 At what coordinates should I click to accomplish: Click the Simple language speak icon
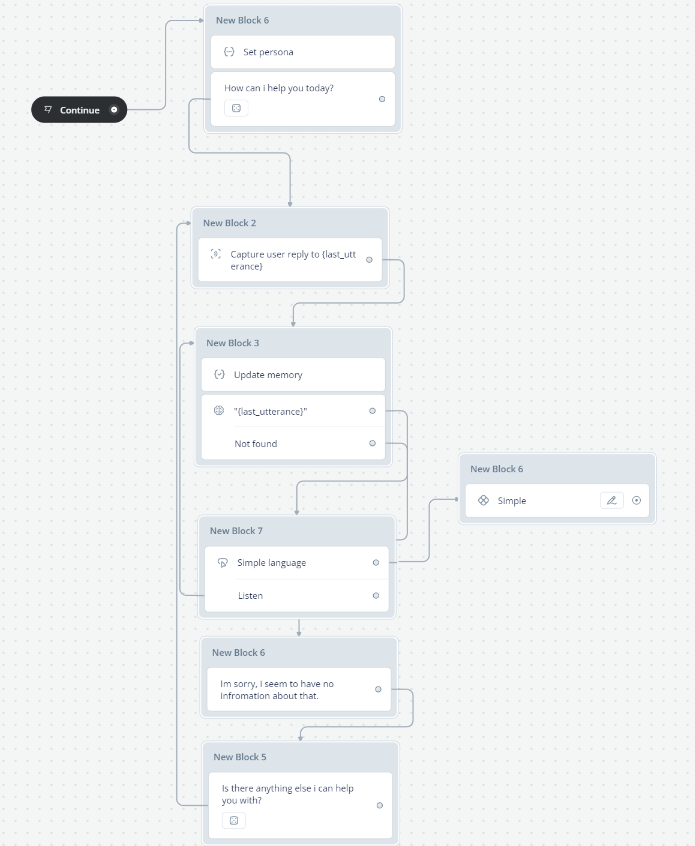[x=222, y=563]
